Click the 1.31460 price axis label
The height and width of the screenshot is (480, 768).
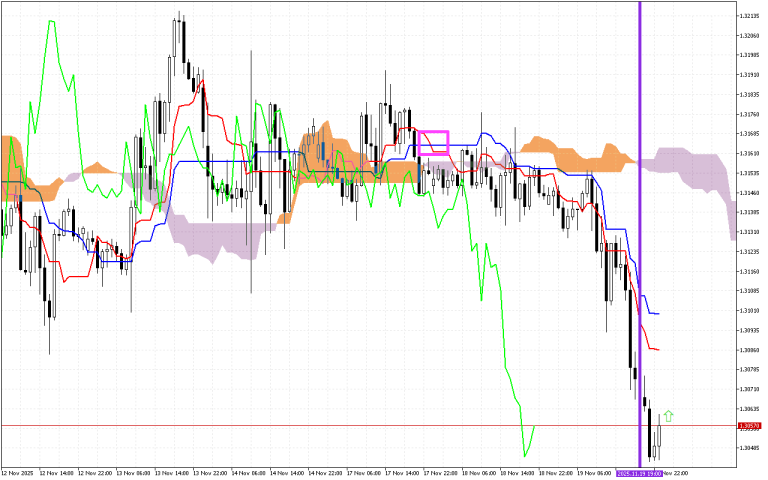point(749,192)
